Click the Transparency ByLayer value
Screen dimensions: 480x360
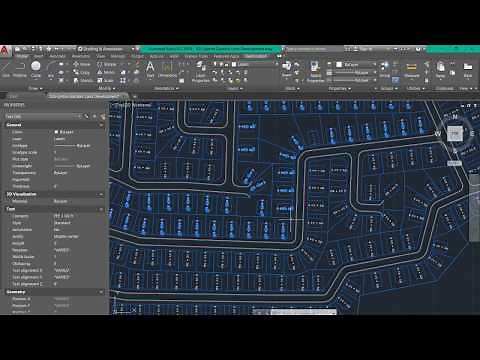61,173
